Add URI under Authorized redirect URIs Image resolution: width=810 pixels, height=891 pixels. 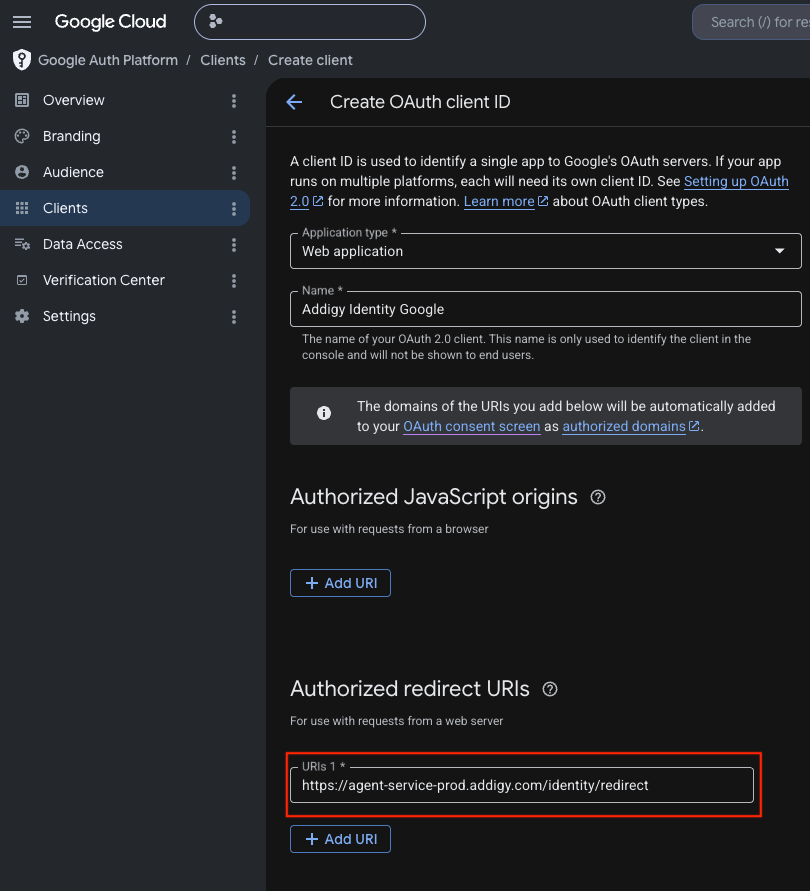tap(340, 839)
